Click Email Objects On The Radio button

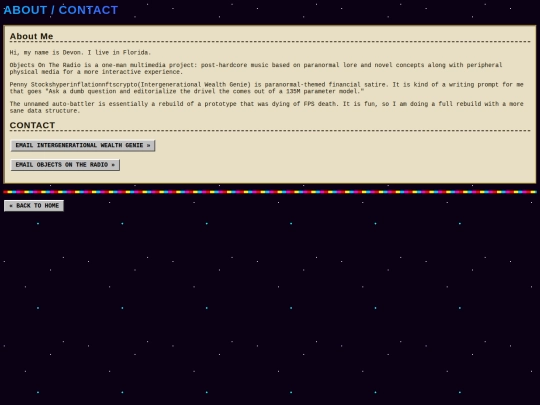point(65,165)
